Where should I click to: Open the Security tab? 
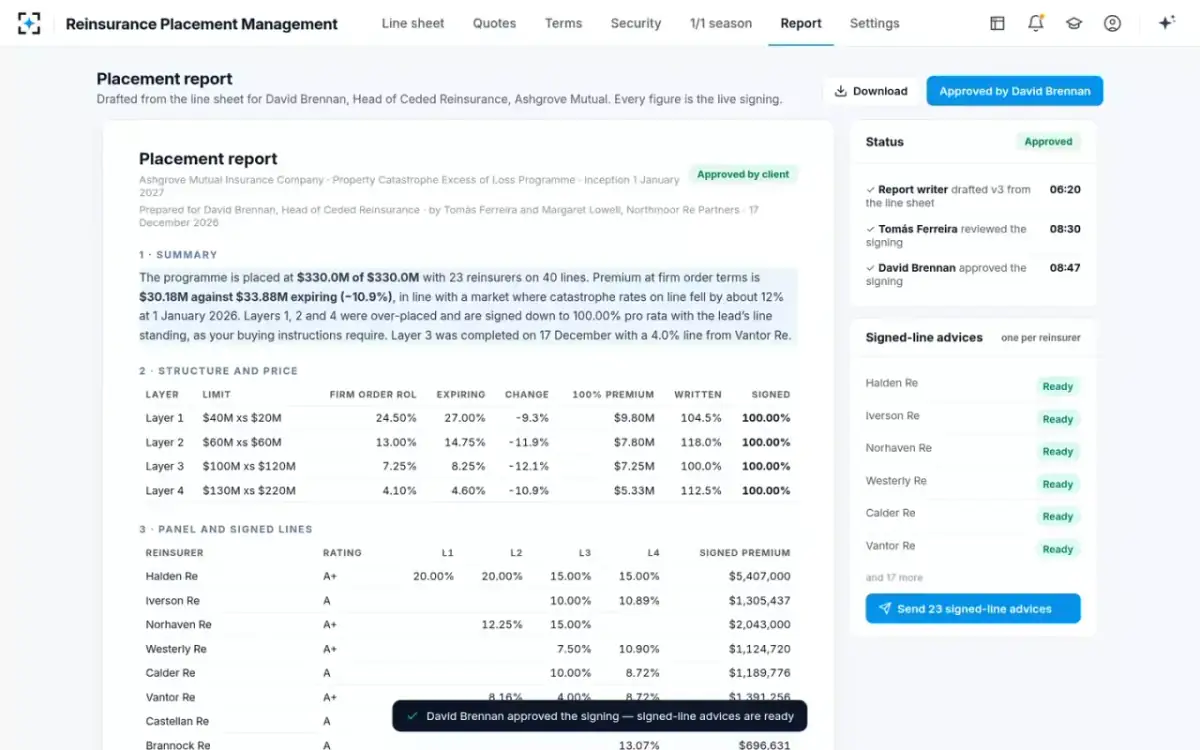point(636,23)
